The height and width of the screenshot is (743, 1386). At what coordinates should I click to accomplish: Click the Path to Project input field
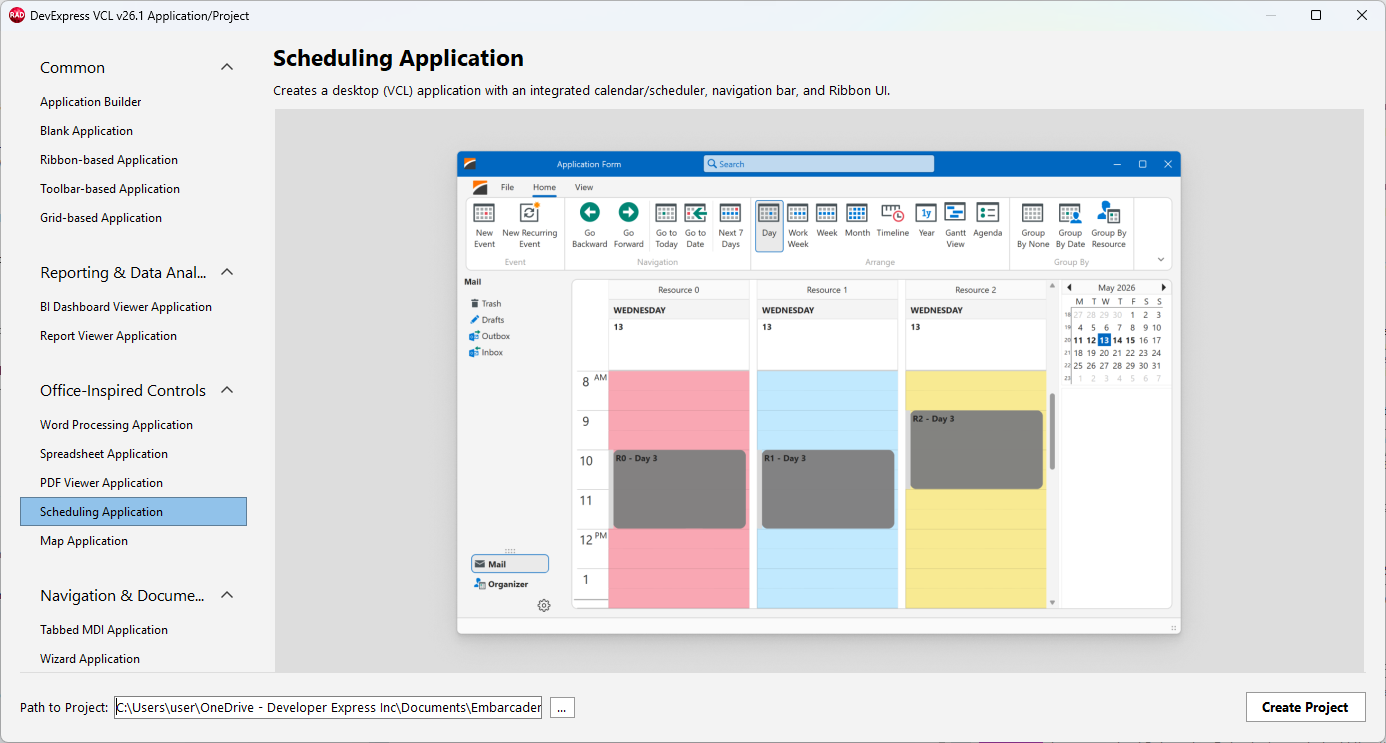tap(328, 707)
